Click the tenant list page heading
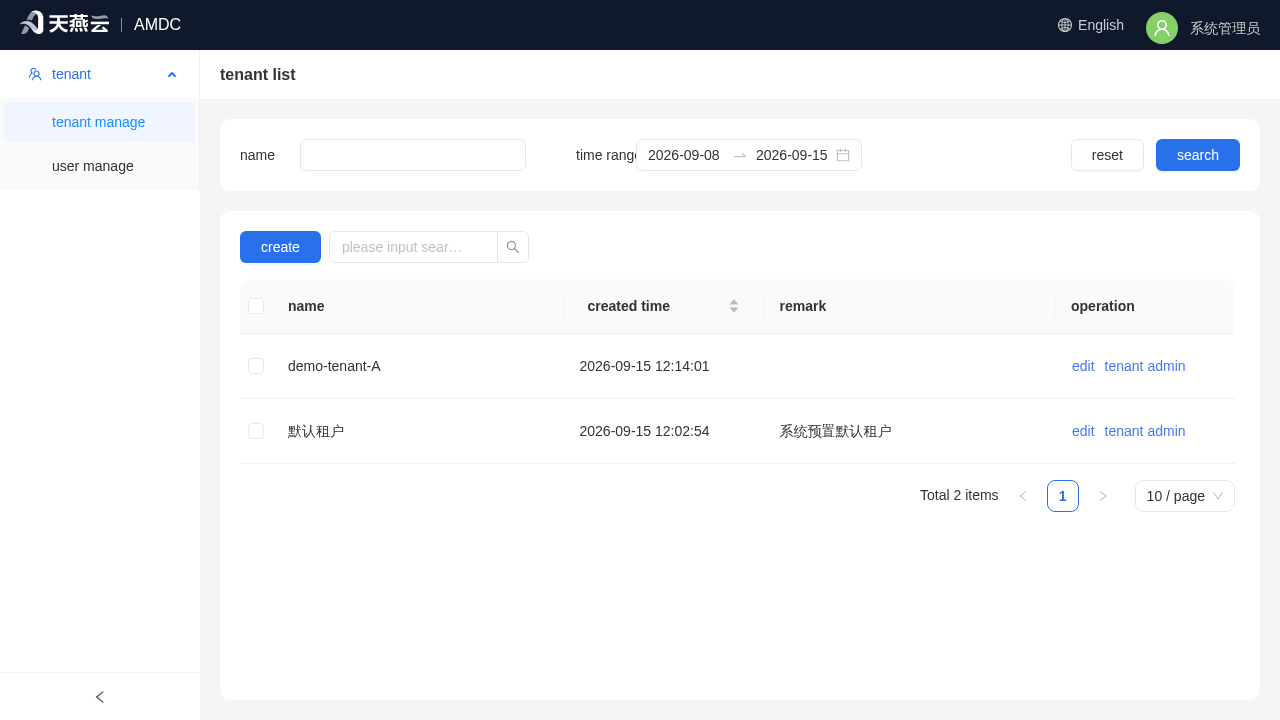Screen dimensions: 1280x720 coord(258,75)
